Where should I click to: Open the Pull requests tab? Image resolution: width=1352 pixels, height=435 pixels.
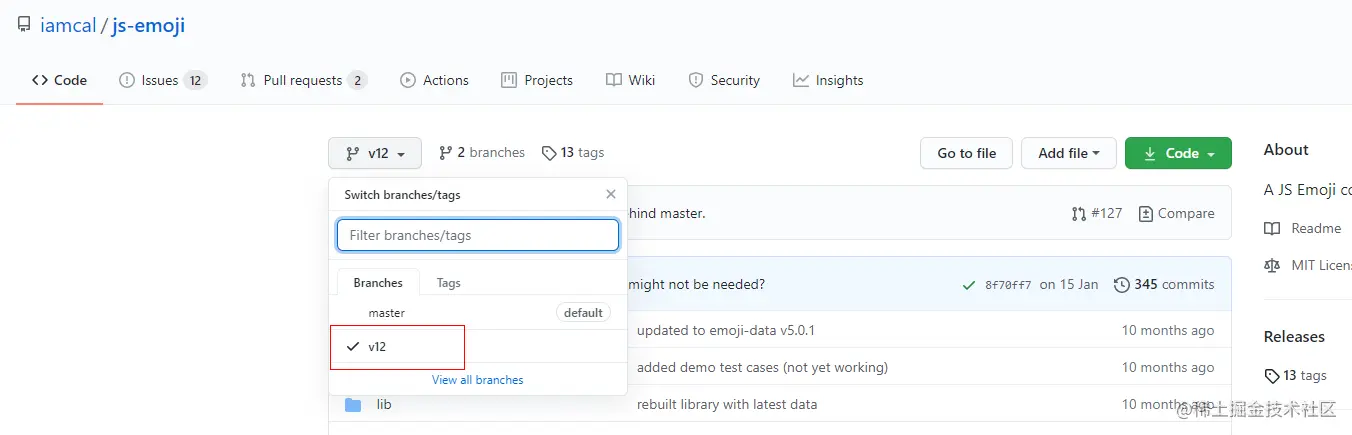[303, 80]
